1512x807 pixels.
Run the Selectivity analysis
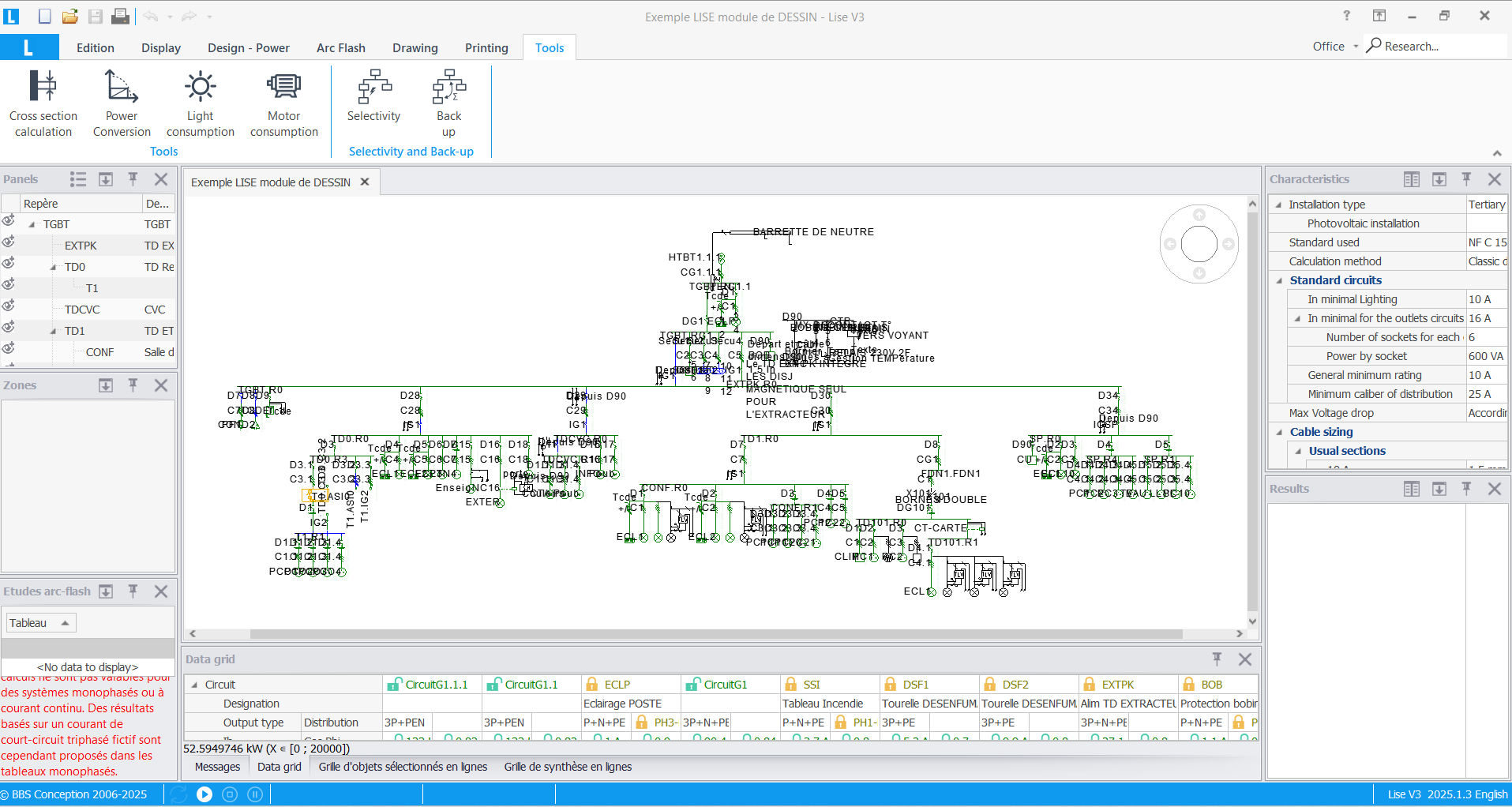[x=373, y=96]
